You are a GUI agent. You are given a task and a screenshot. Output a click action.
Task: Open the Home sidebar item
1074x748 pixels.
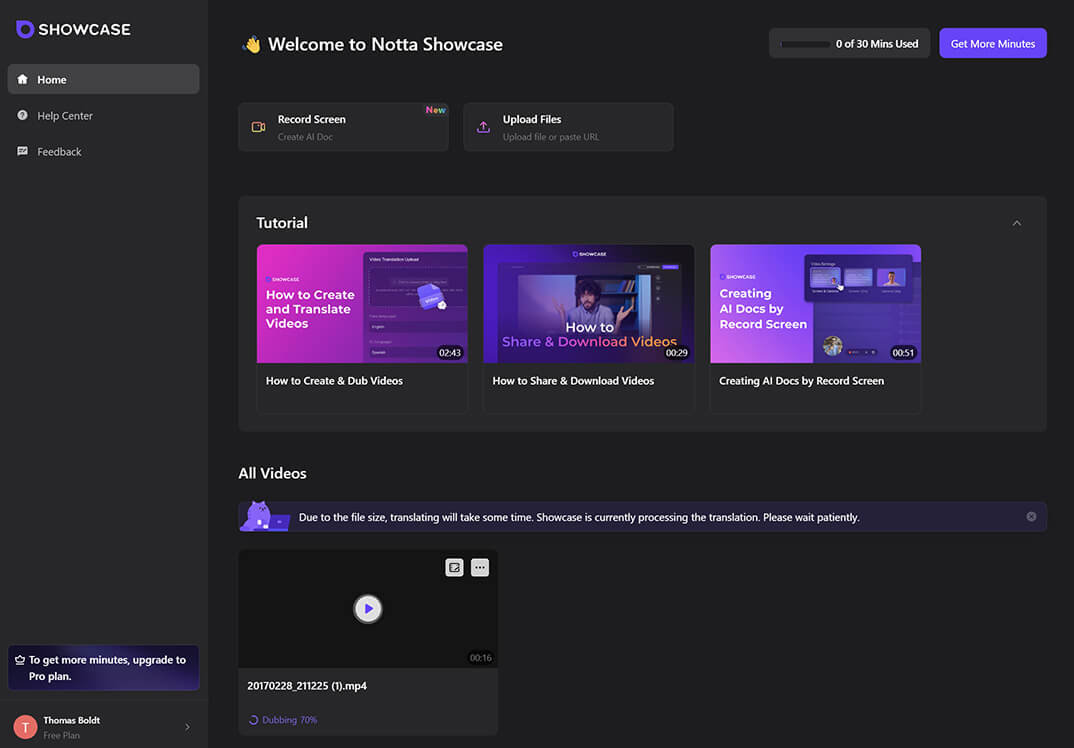[x=103, y=79]
